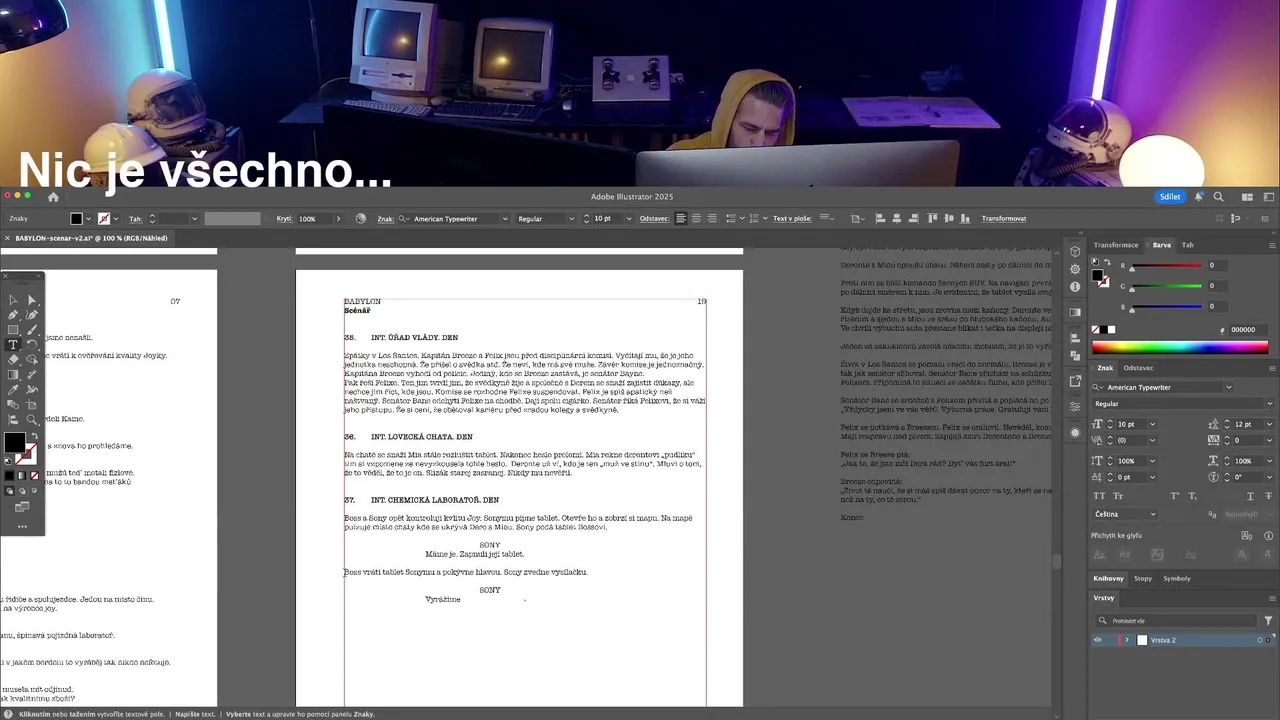
Task: Open the recolor artwork globe icon
Action: 361,218
